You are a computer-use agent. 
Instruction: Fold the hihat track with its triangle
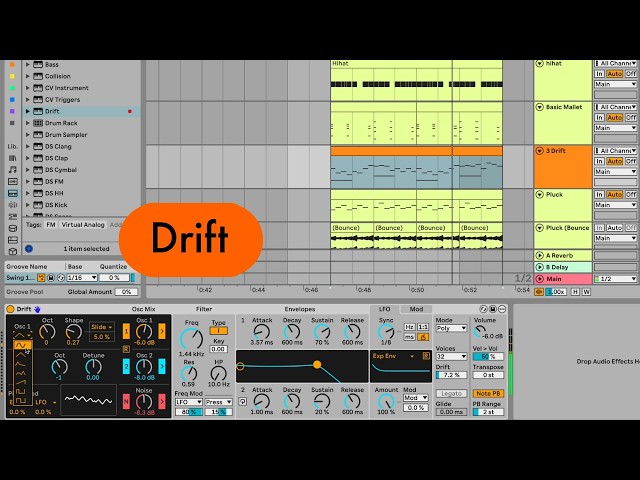click(540, 64)
